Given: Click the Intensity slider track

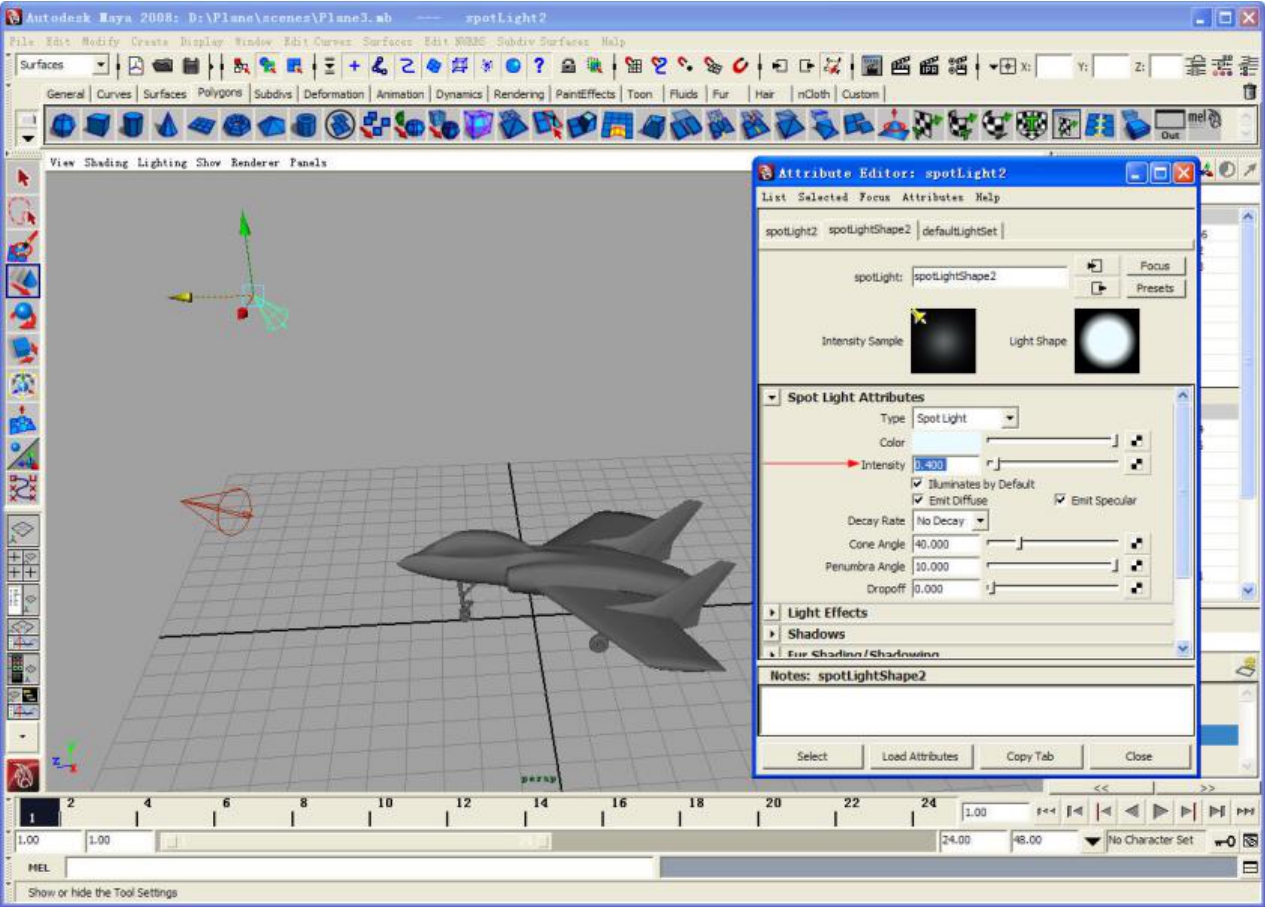Looking at the screenshot, I should [x=1053, y=464].
